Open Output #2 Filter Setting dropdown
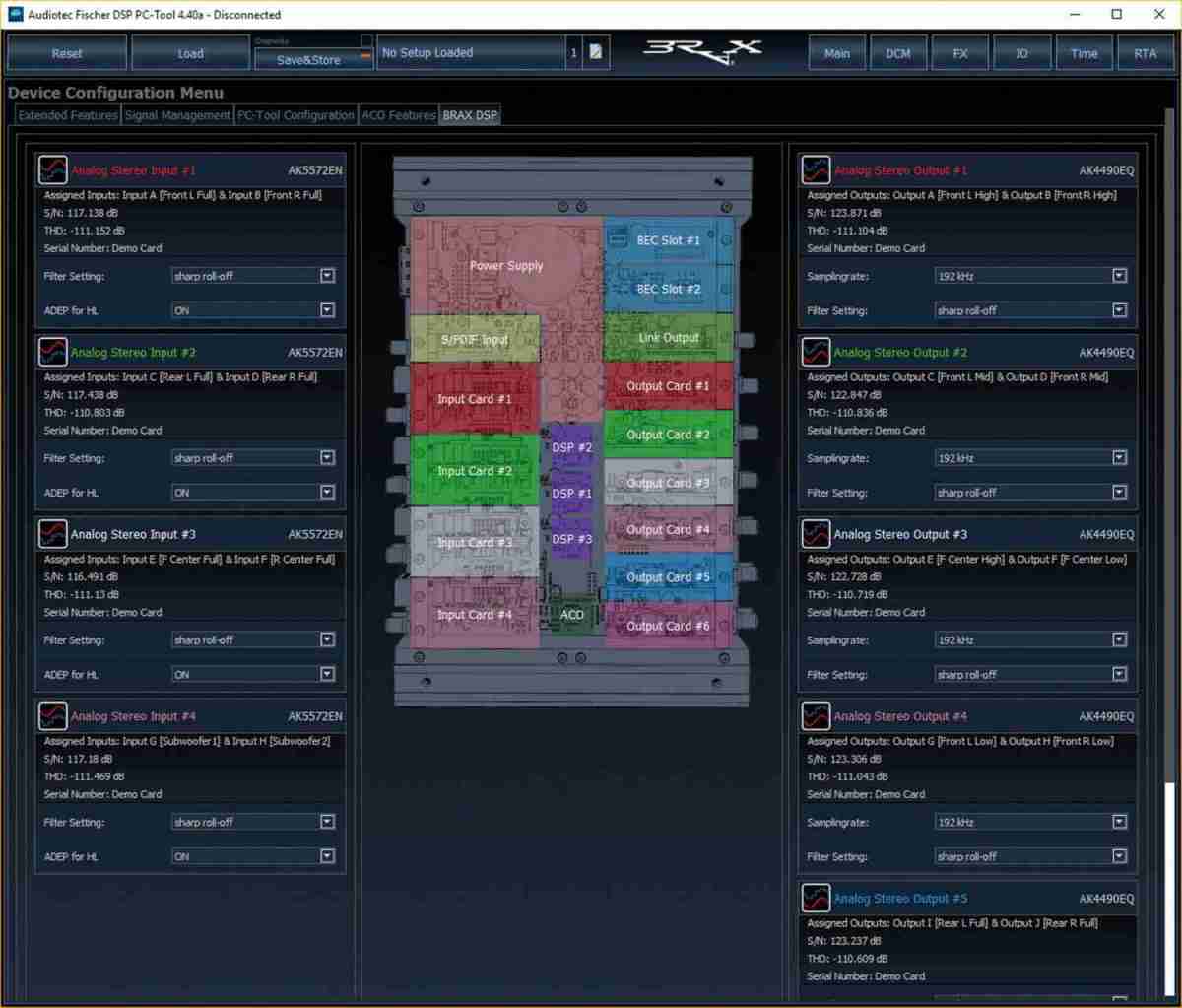 click(x=1031, y=493)
